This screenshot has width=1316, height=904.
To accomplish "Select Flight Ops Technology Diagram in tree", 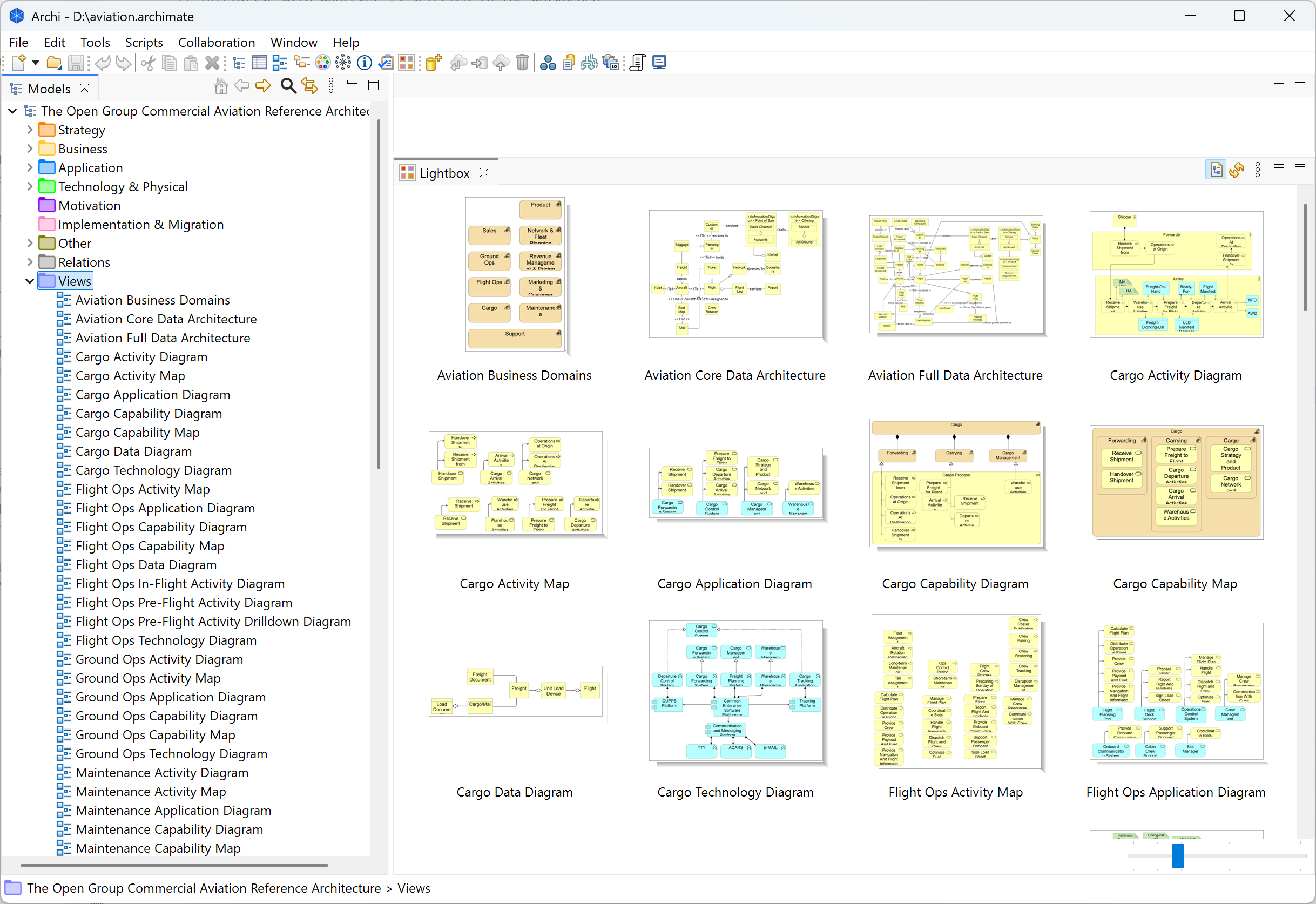I will pos(165,640).
